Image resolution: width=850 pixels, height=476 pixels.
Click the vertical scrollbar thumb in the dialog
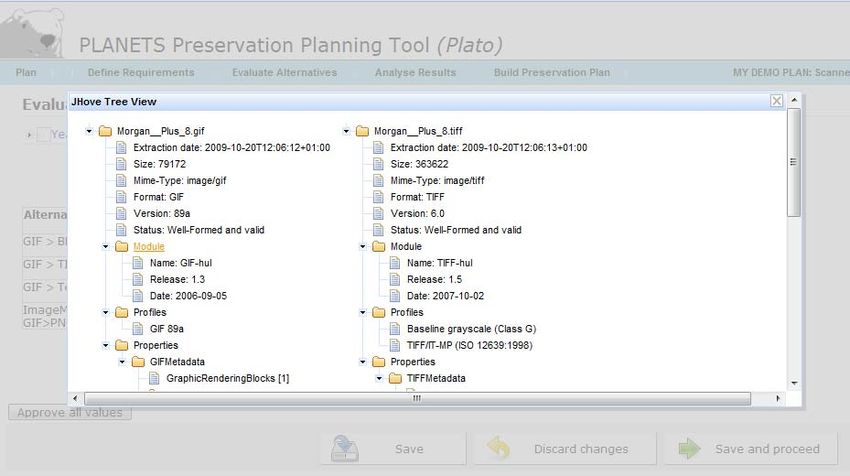pyautogui.click(x=794, y=162)
